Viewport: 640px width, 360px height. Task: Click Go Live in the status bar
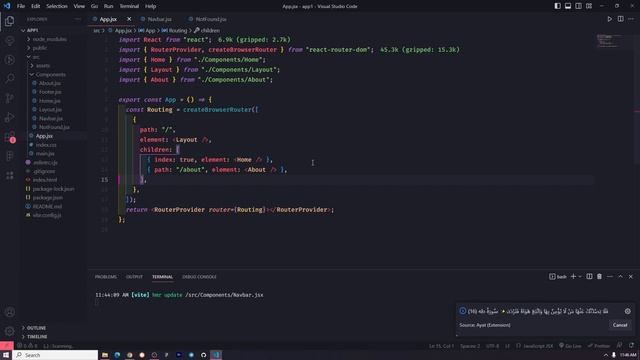[570, 346]
